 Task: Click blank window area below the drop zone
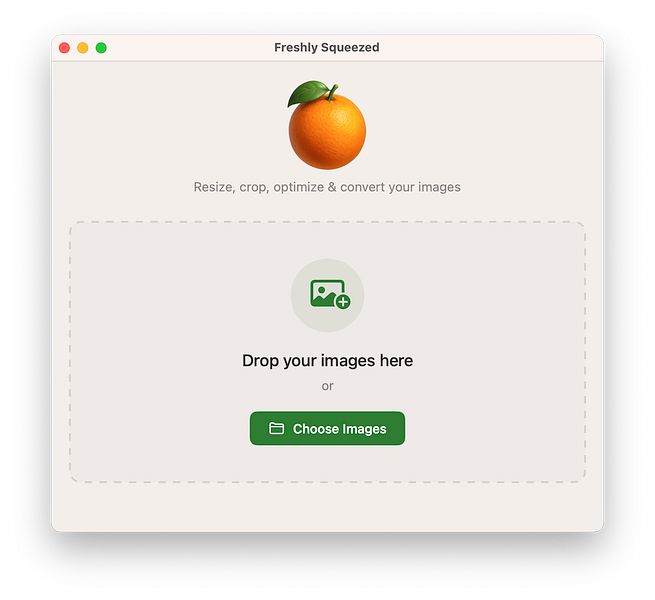[327, 506]
